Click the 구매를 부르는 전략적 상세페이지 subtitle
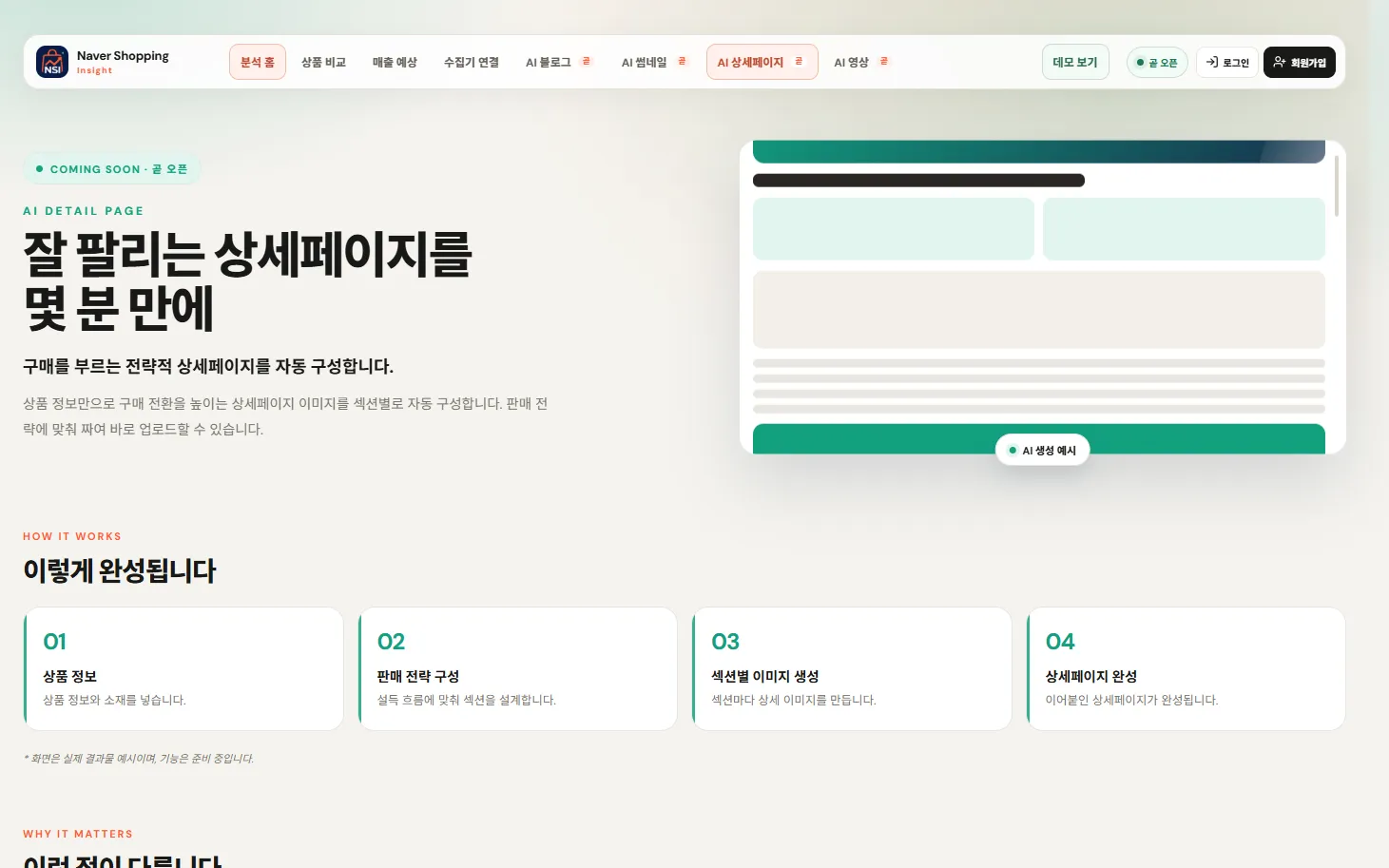 tap(208, 366)
